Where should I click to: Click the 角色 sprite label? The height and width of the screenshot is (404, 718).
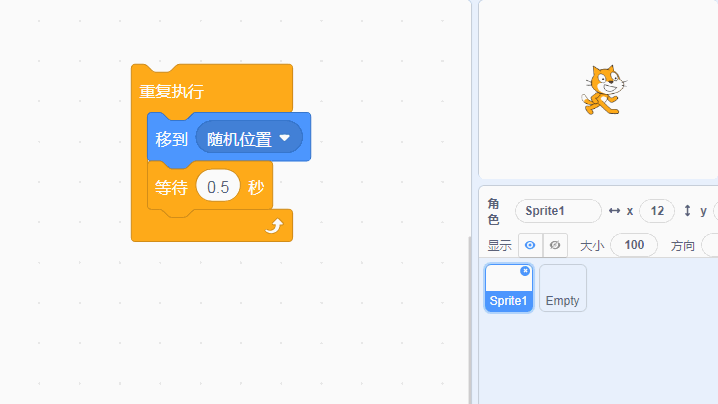(x=493, y=212)
